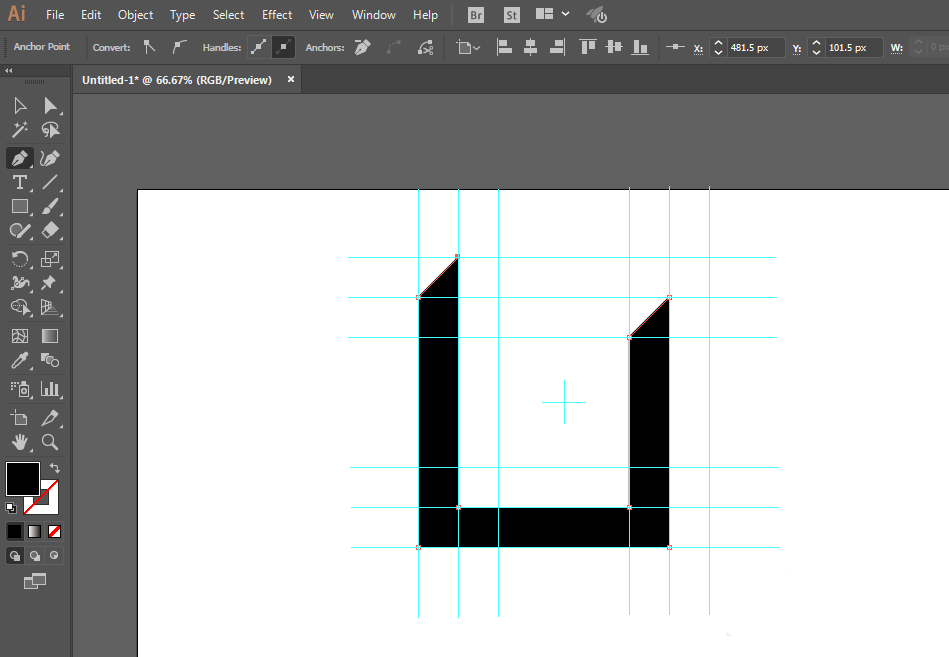Collapse the tools panel with double arrows
The image size is (949, 657).
pyautogui.click(x=9, y=71)
